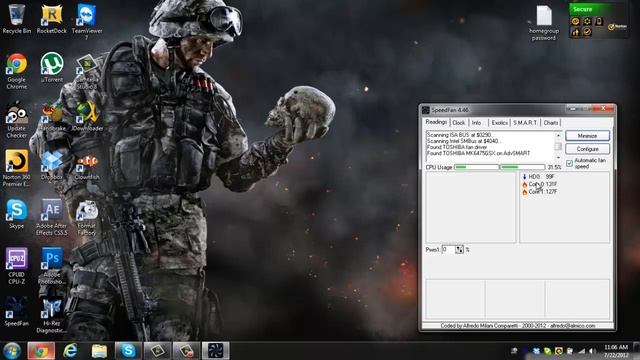
Task: Open the CPUID CPU-Z desktop shortcut
Action: [x=16, y=266]
